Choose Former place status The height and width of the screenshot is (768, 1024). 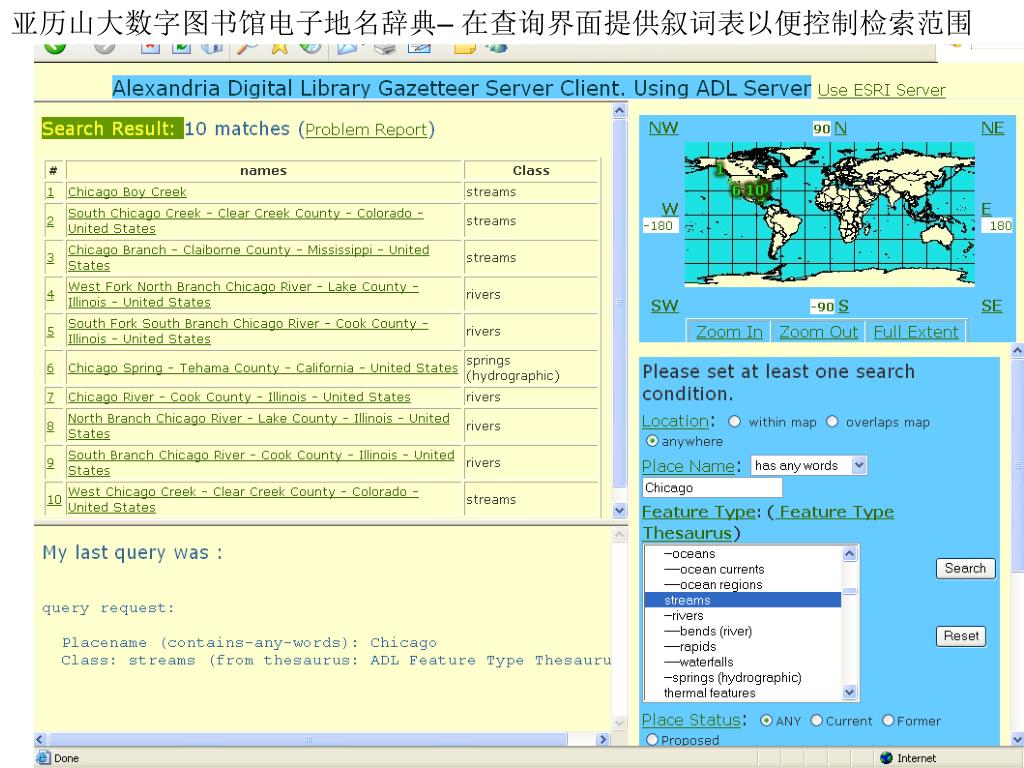coord(888,720)
